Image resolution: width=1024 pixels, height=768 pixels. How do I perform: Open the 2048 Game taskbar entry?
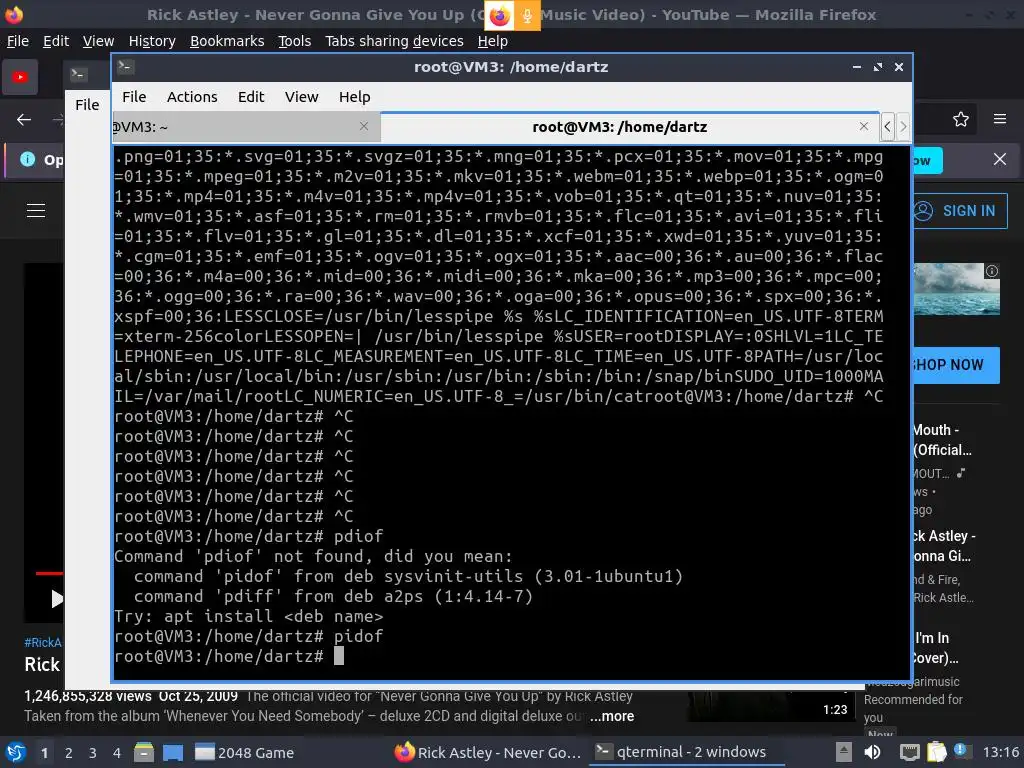click(x=245, y=752)
